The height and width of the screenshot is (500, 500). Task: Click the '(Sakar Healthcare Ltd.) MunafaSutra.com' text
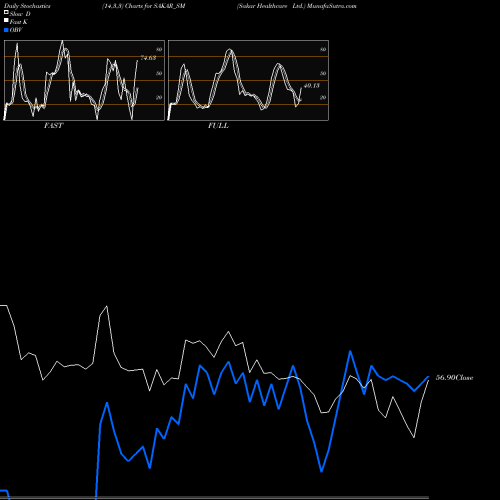tap(297, 6)
